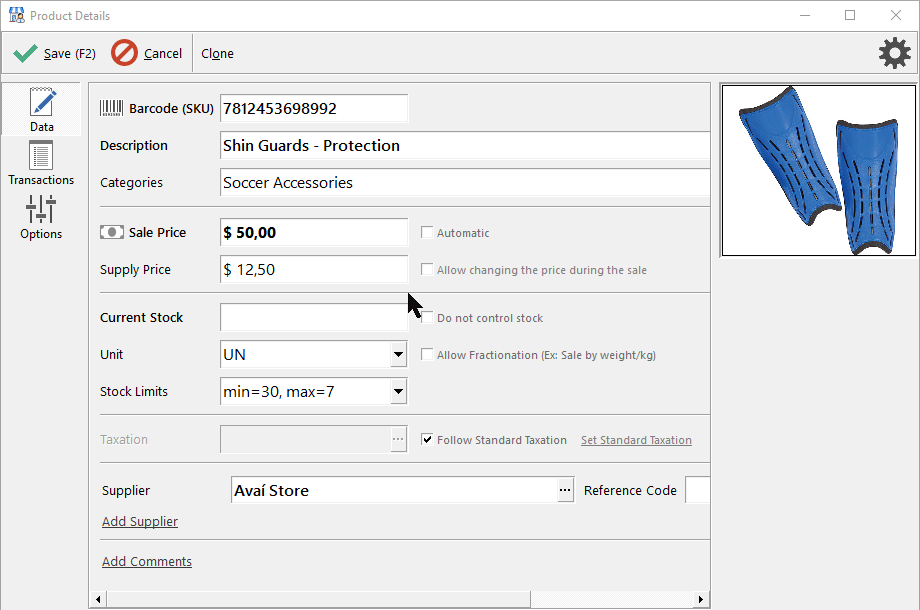Click the empty Current Stock field
920x610 pixels.
point(314,317)
